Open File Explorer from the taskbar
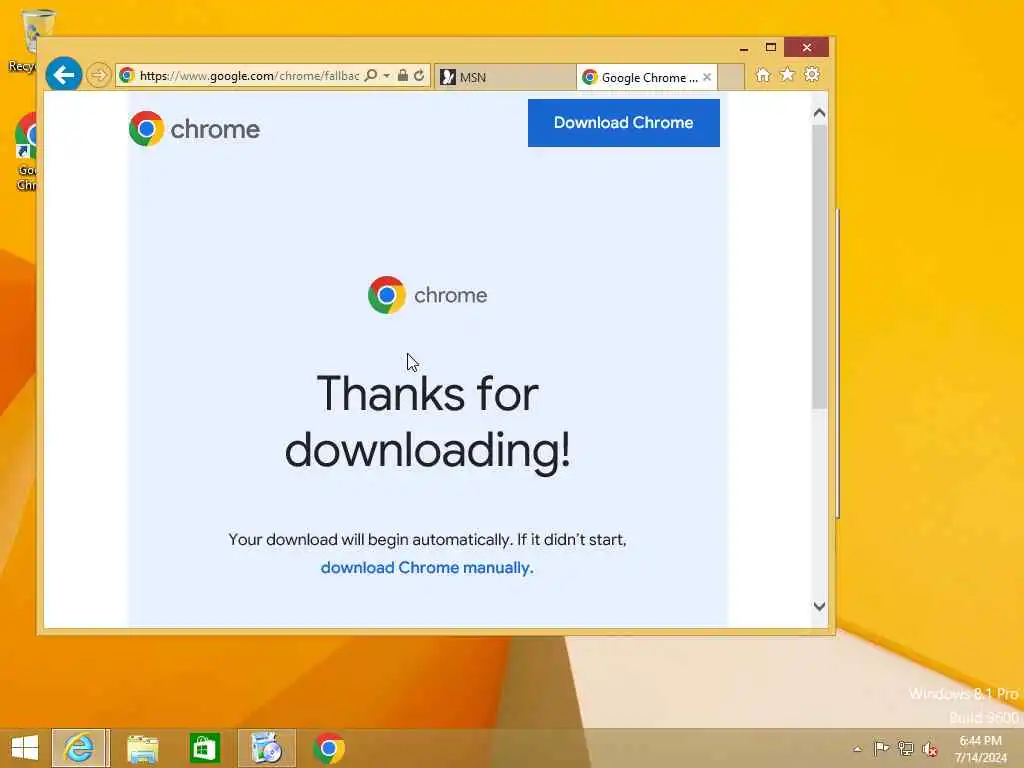Screen dimensions: 1024x768 (142, 748)
